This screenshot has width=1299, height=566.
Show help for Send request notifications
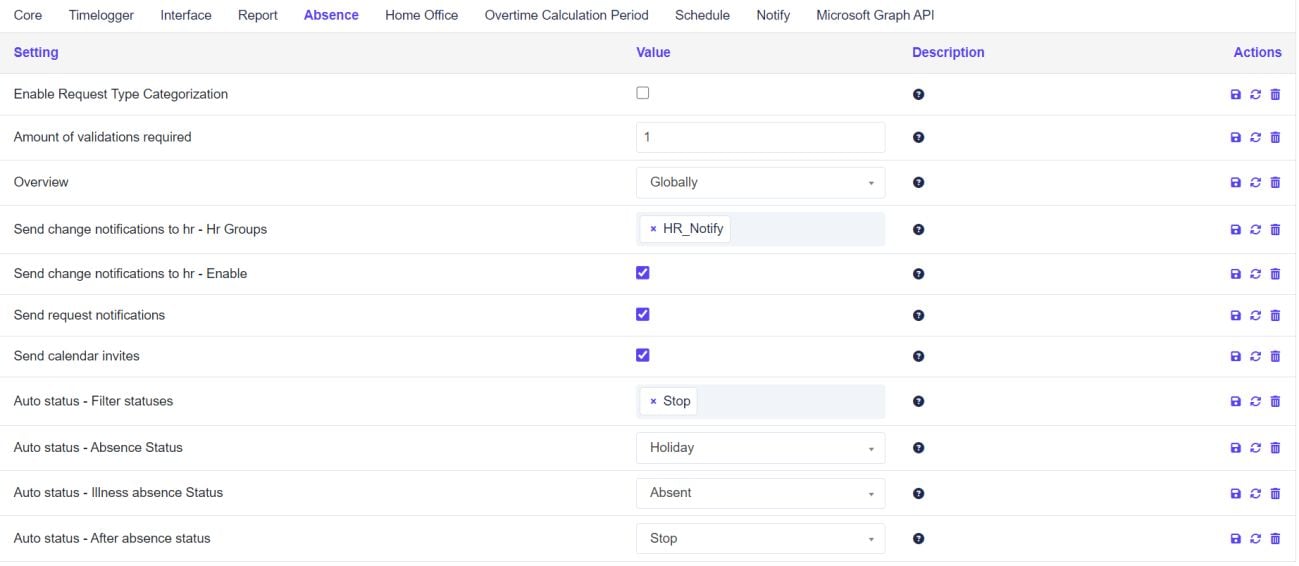(918, 316)
